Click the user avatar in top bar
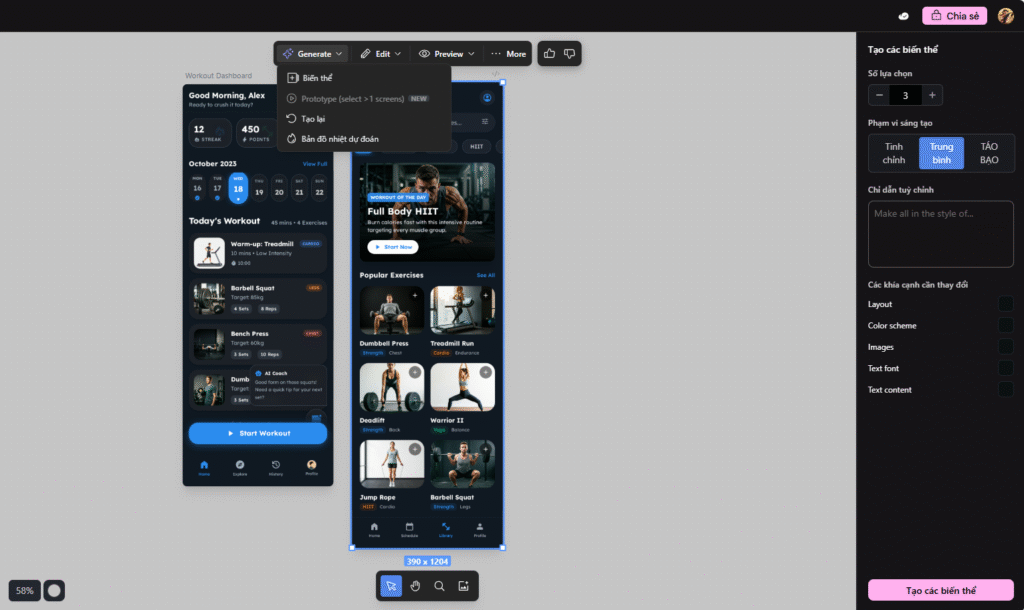The height and width of the screenshot is (610, 1024). tap(1005, 16)
